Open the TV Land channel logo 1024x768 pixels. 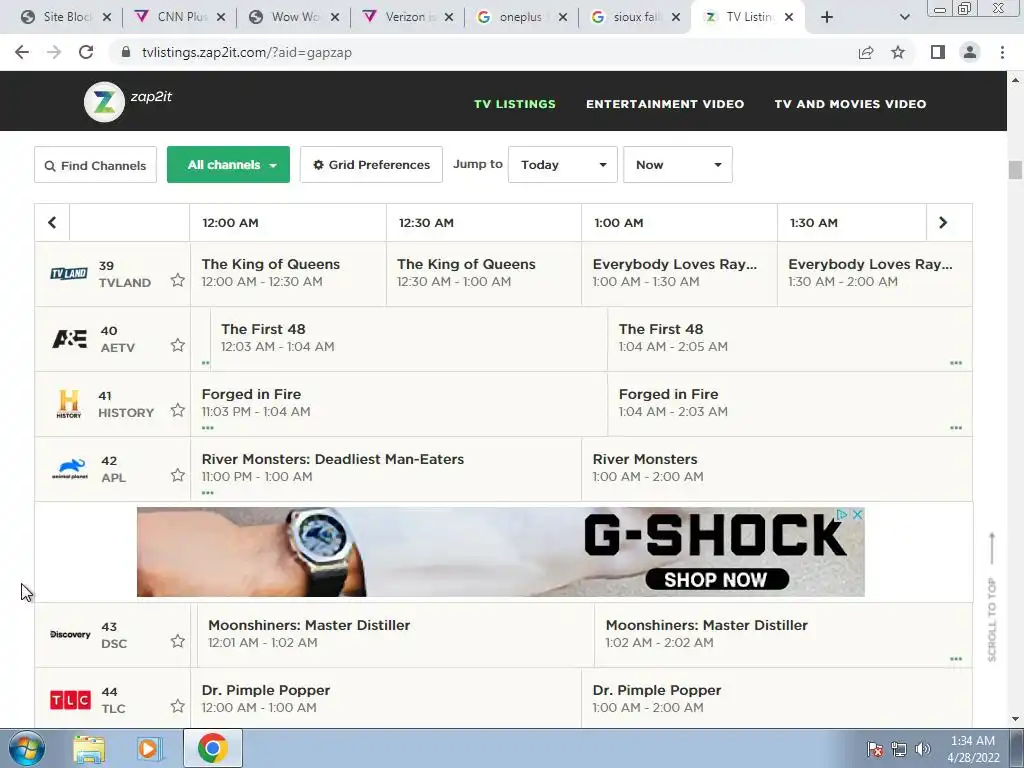point(69,274)
